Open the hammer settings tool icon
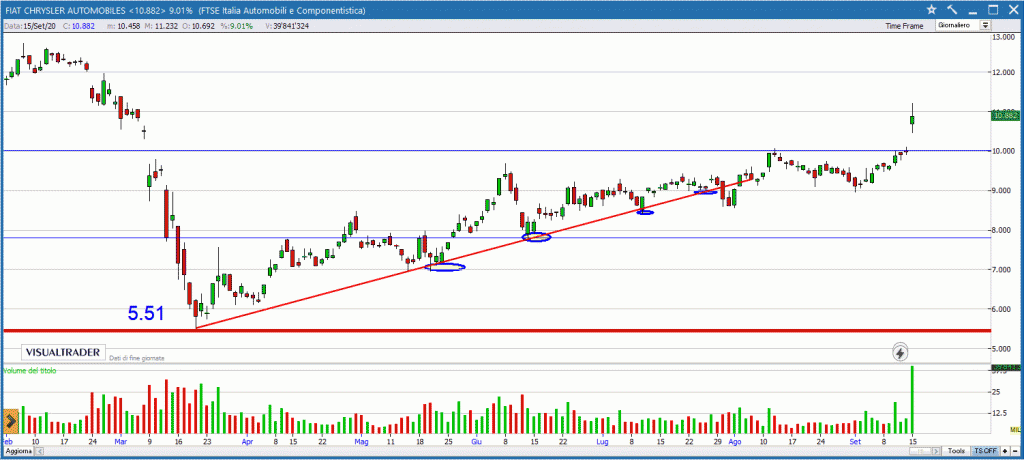The image size is (1024, 460). [952, 10]
